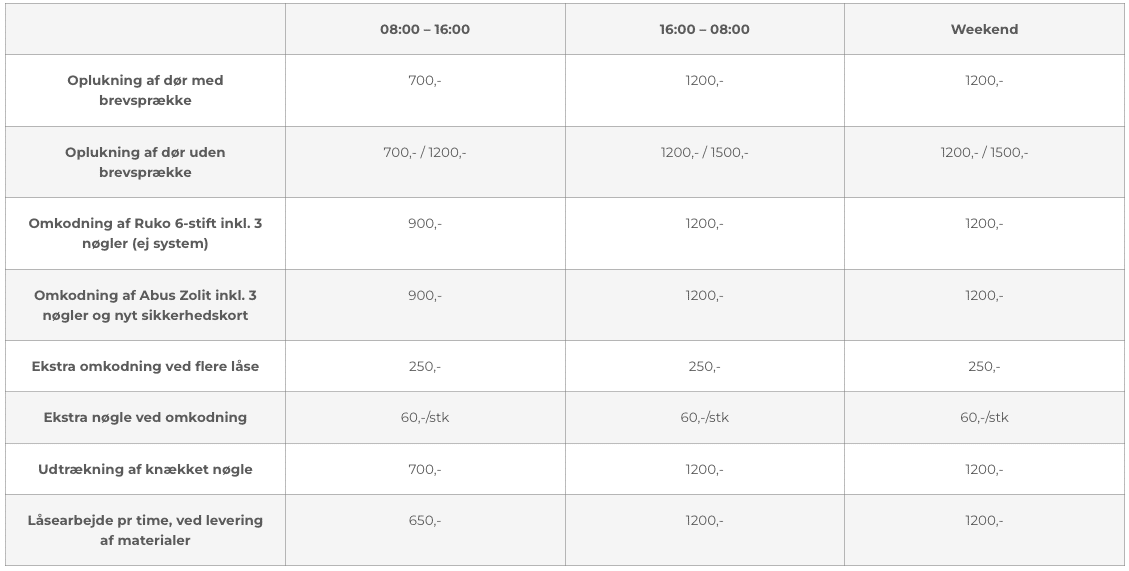Viewport: 1129px width, 571px height.
Task: Click the 700,- / 1200,- daytime price cell
Action: pyautogui.click(x=425, y=153)
